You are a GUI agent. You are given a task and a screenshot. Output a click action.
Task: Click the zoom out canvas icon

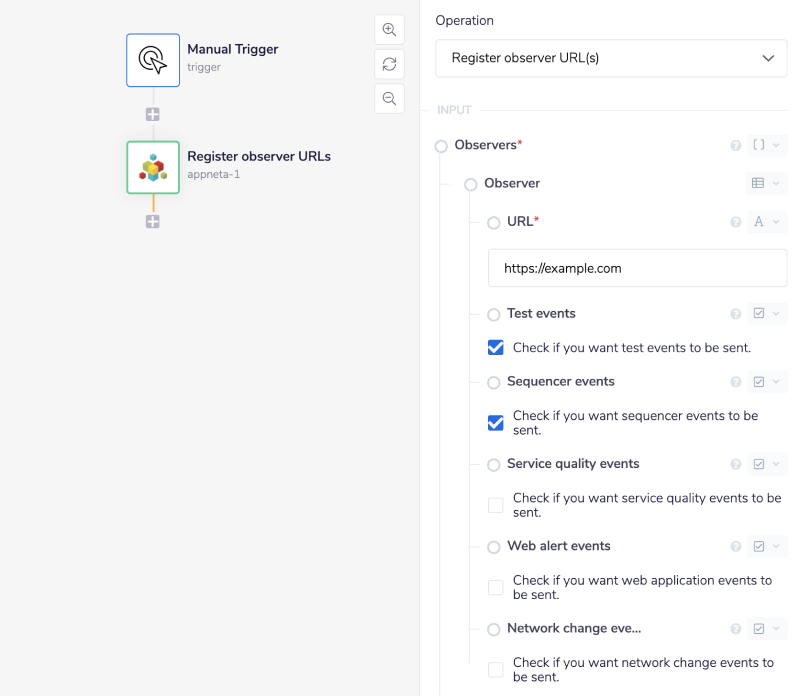[389, 98]
